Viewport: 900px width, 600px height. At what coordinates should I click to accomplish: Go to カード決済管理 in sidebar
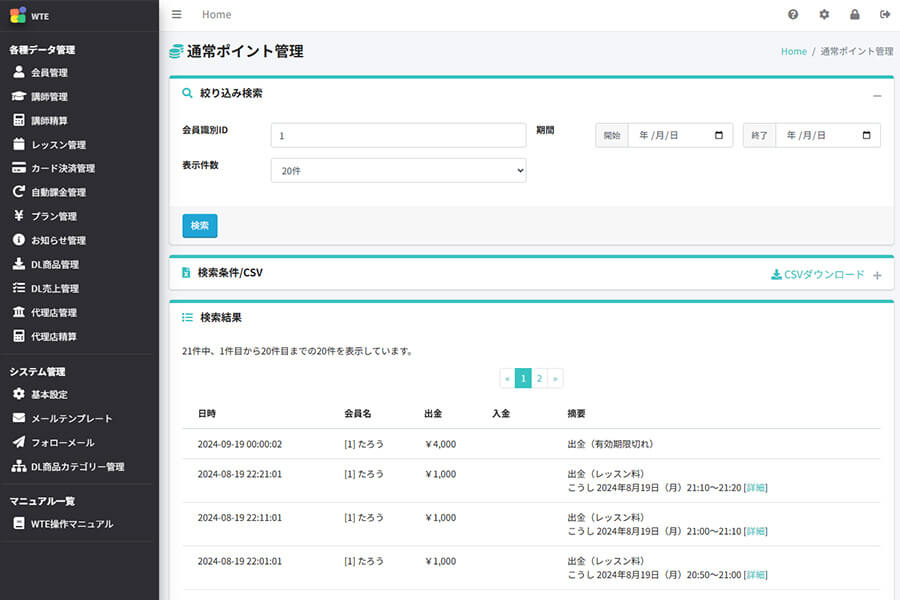point(62,169)
